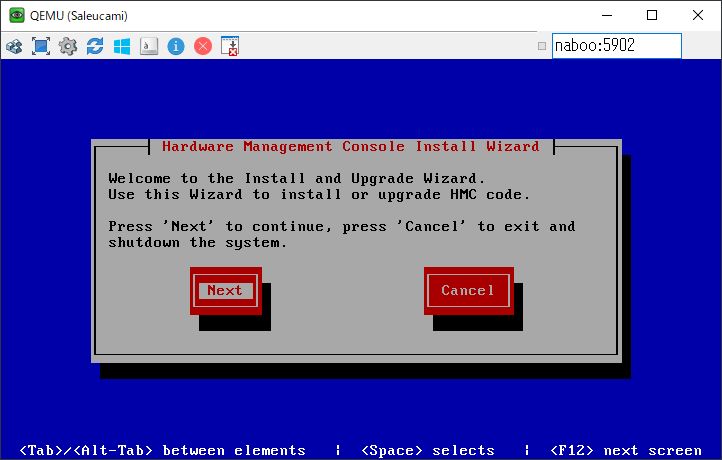The image size is (722, 460).
Task: Maximize the QEMU window
Action: [x=652, y=15]
